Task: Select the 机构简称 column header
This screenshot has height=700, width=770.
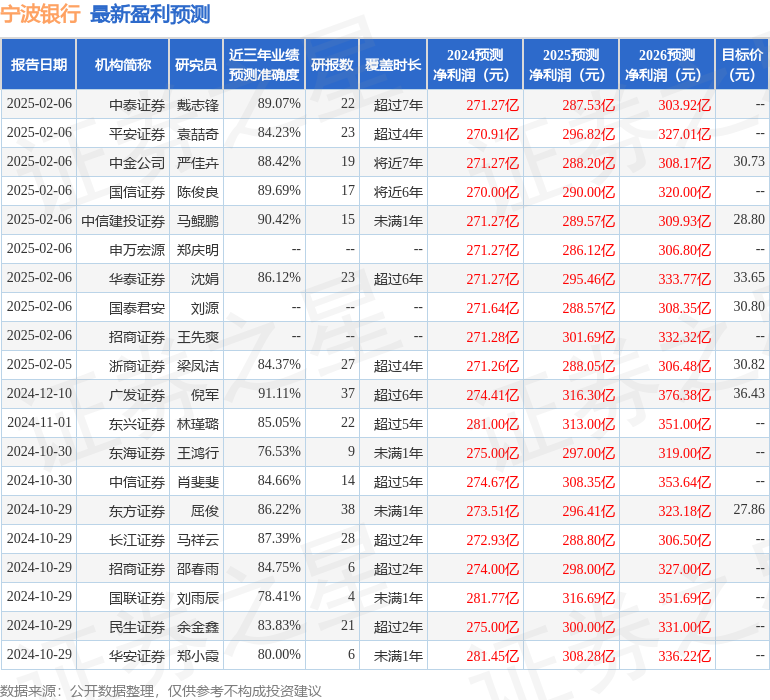Action: [123, 64]
